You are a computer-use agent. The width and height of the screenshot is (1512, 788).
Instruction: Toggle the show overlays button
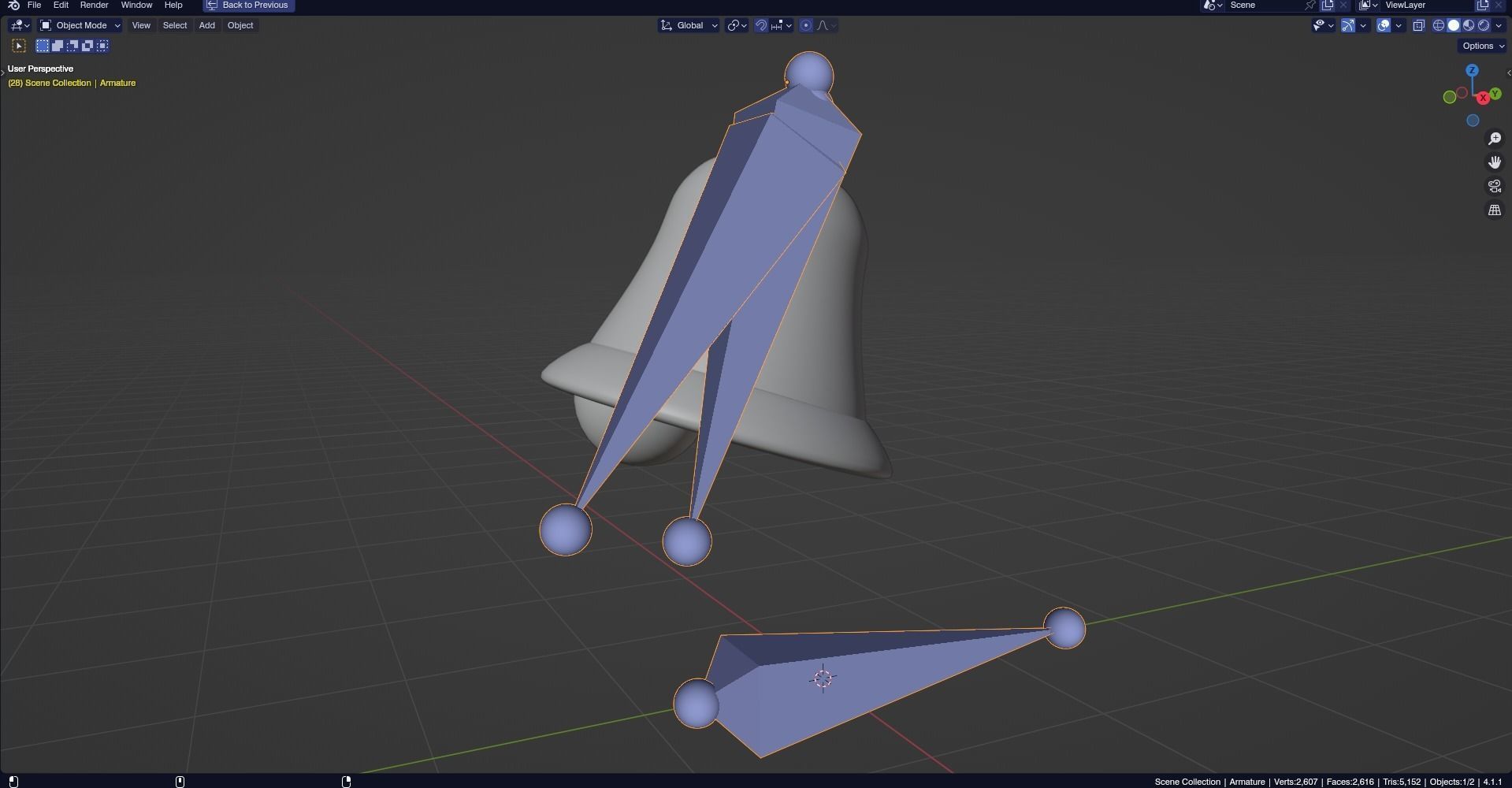[x=1384, y=25]
